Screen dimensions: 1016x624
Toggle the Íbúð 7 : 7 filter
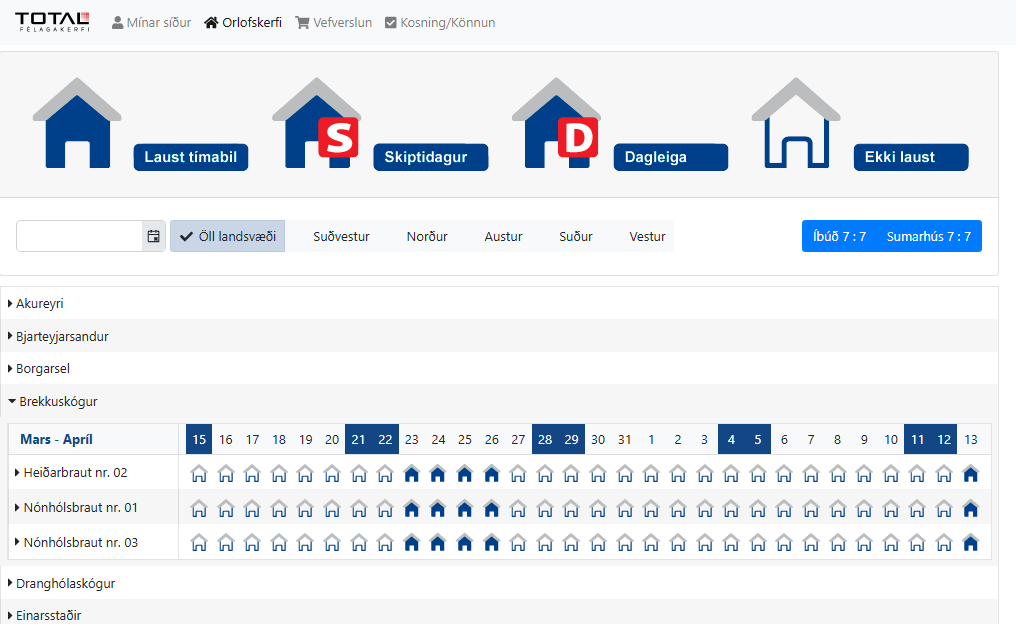(838, 236)
